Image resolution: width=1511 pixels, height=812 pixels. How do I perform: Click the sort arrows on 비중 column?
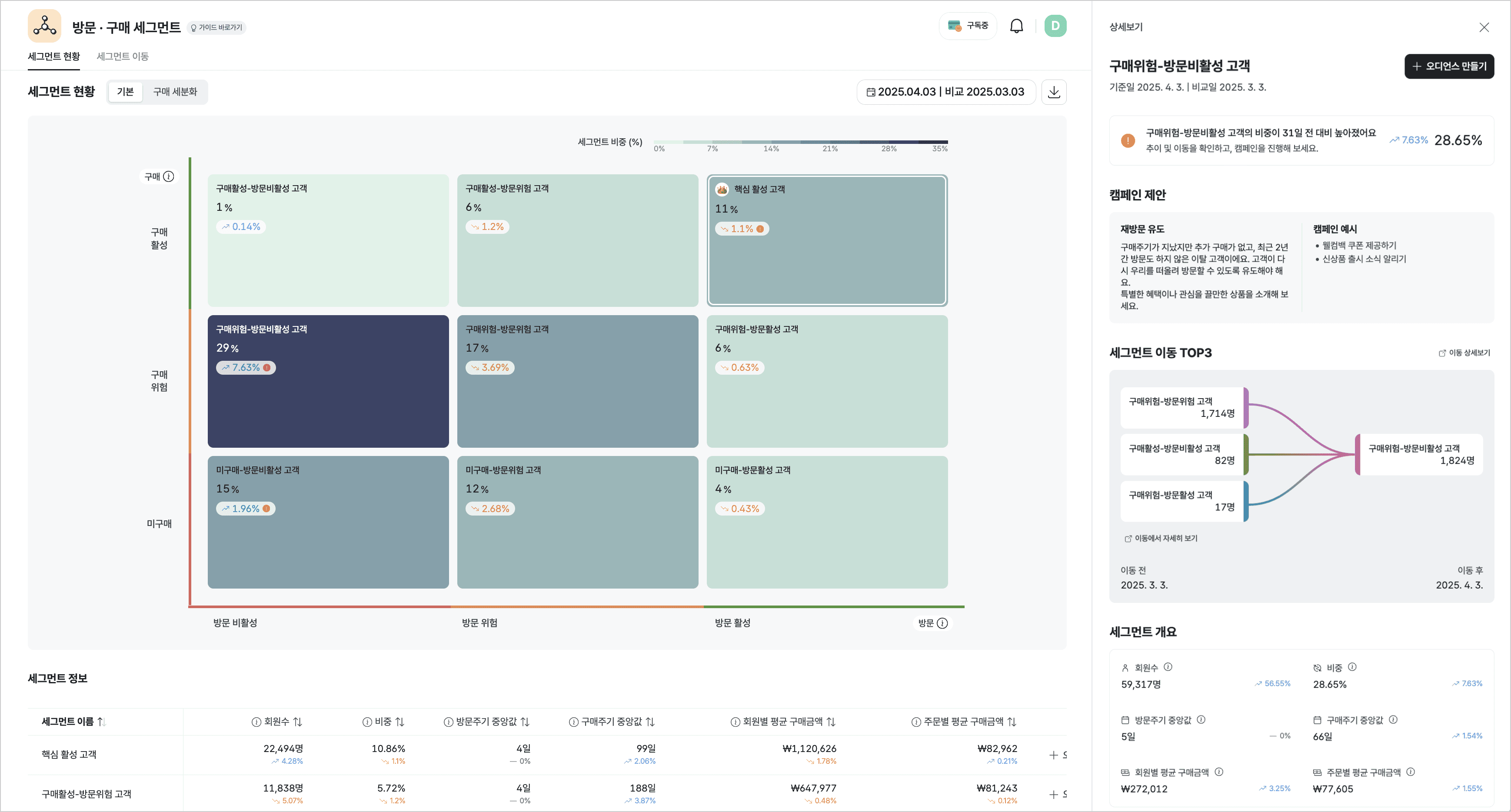click(x=400, y=722)
